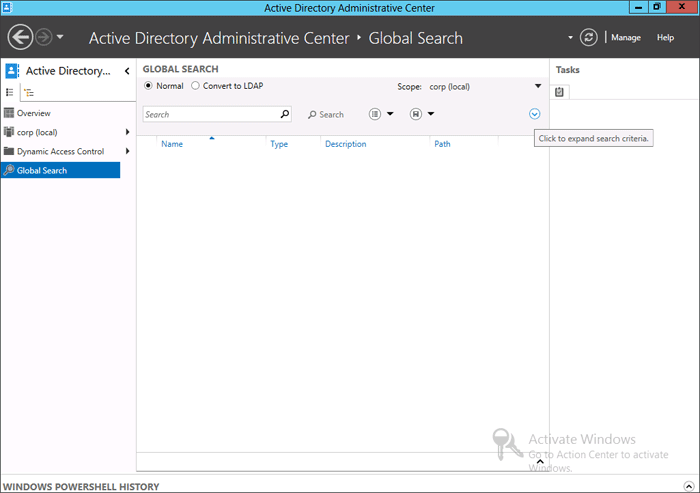
Task: Expand Dynamic Access Control submenu arrow
Action: click(128, 151)
